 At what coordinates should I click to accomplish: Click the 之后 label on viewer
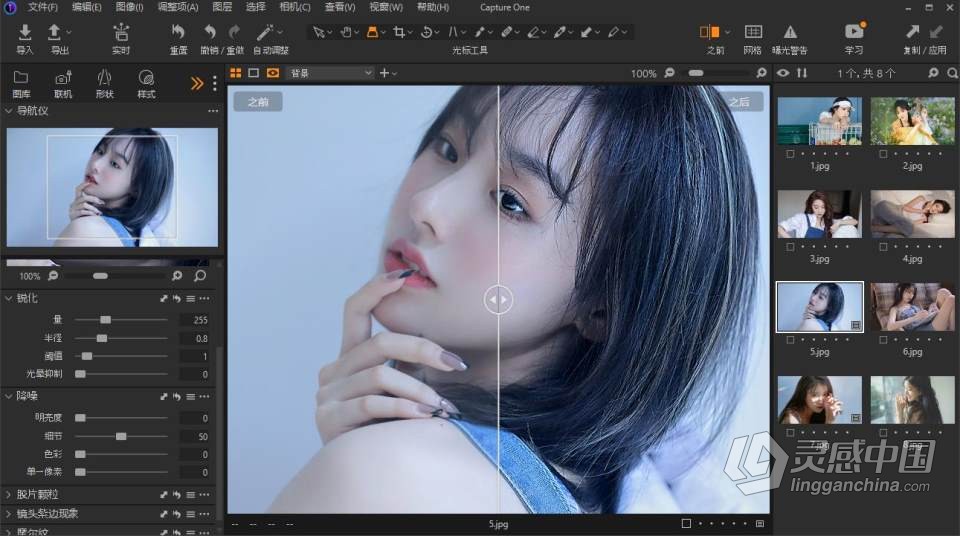coord(739,102)
